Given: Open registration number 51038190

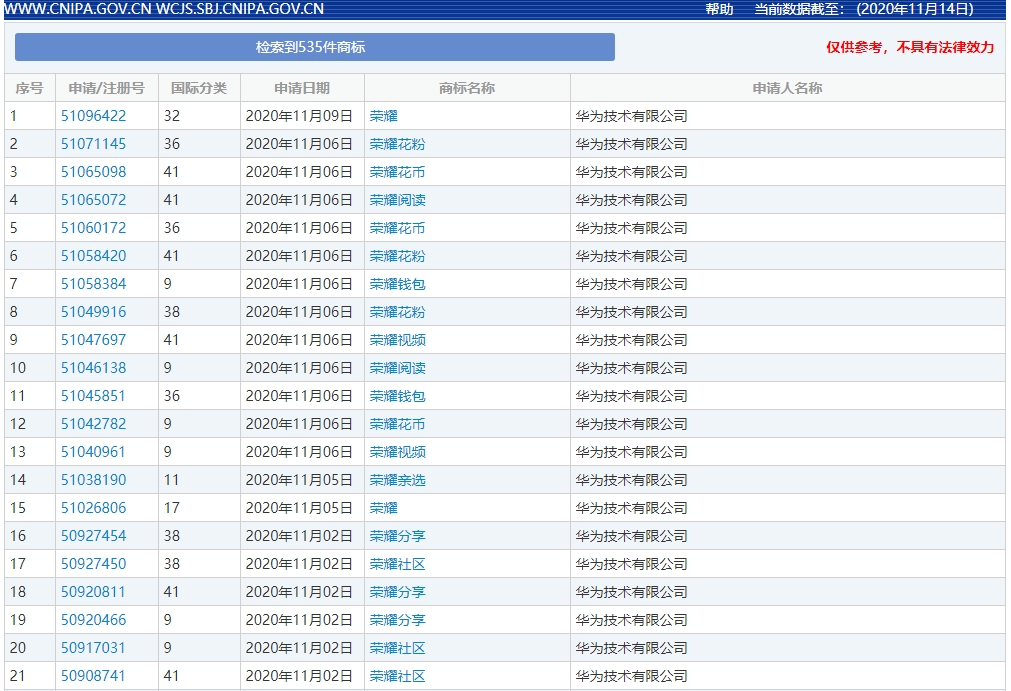Looking at the screenshot, I should 93,480.
